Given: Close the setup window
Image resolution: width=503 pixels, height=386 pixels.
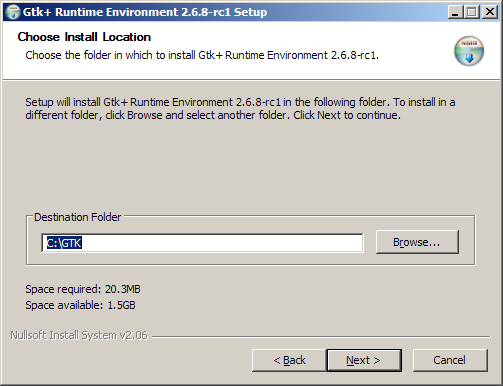Looking at the screenshot, I should (x=490, y=12).
